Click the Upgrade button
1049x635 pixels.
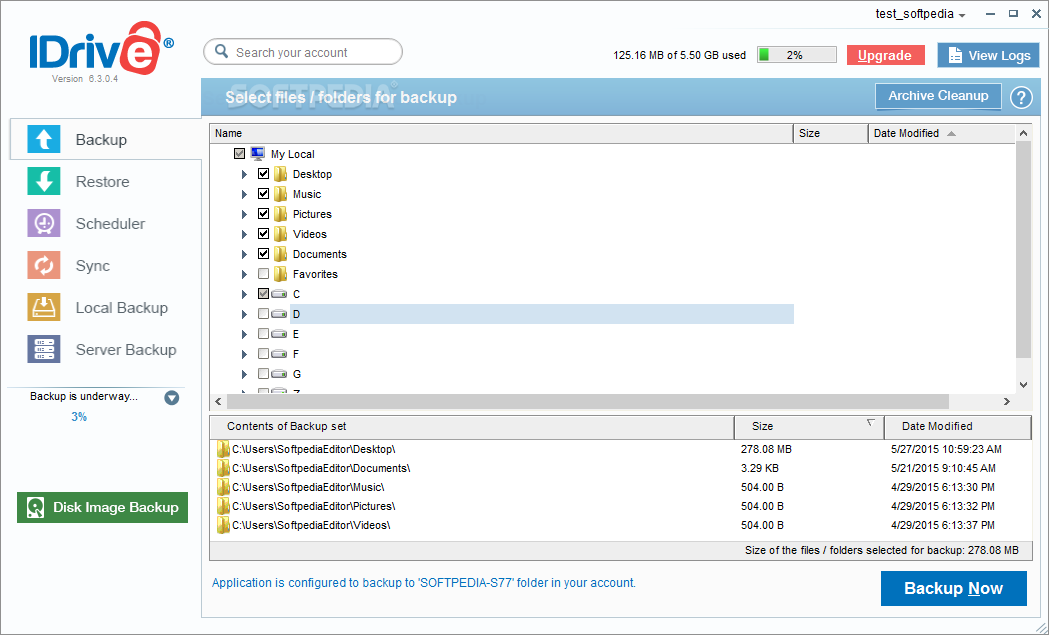[x=885, y=56]
